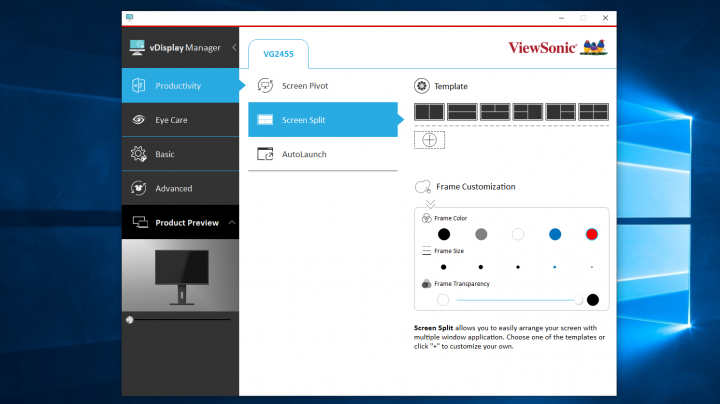Select the largest frame size dot
This screenshot has width=720, height=404.
[444, 267]
